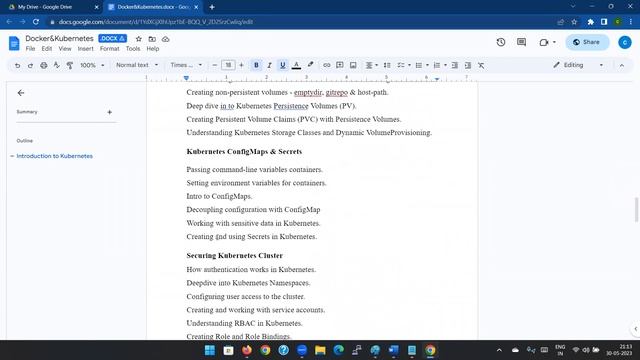Add a comment from the toolbar

pos(340,65)
